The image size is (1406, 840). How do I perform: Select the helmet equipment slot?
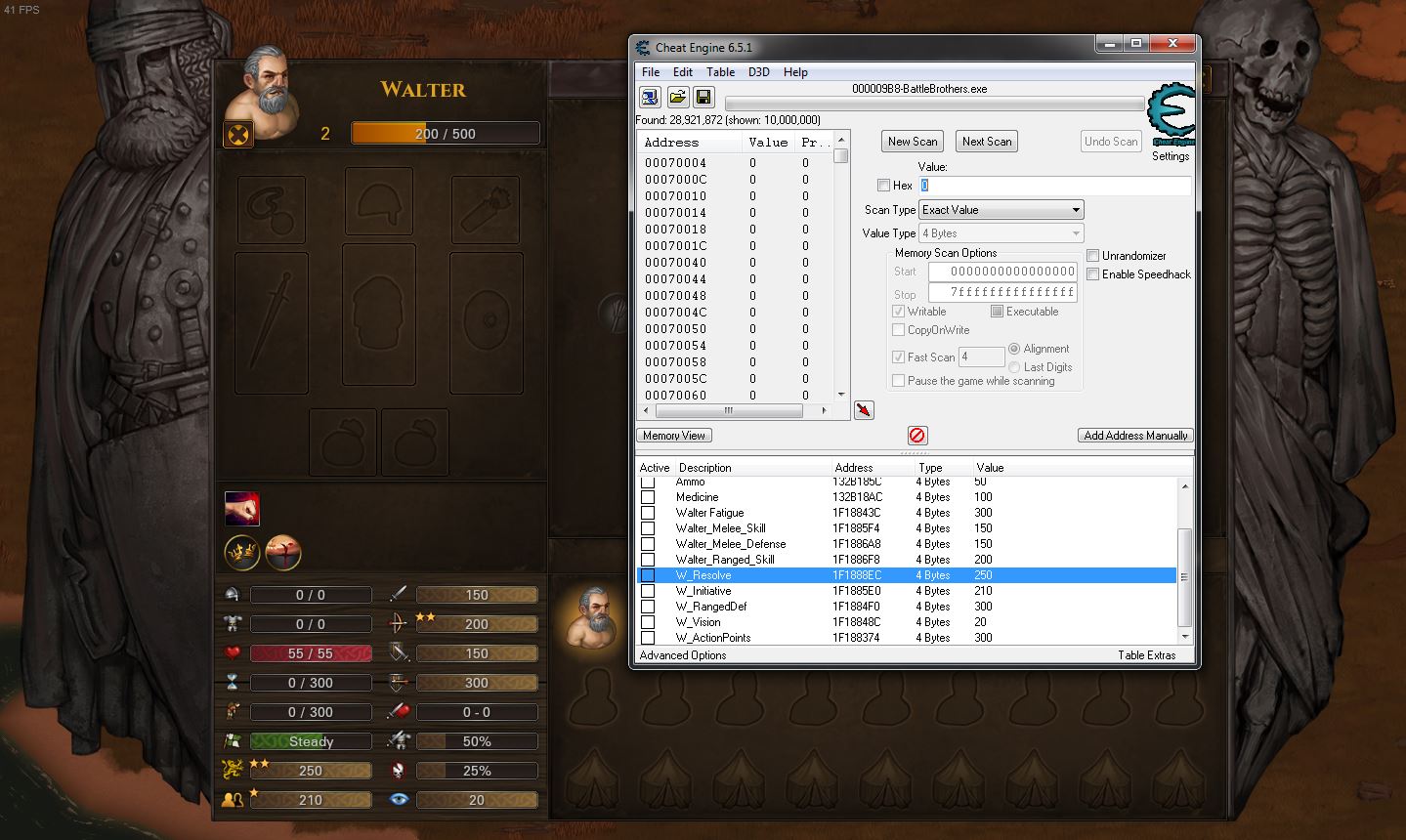(x=379, y=202)
